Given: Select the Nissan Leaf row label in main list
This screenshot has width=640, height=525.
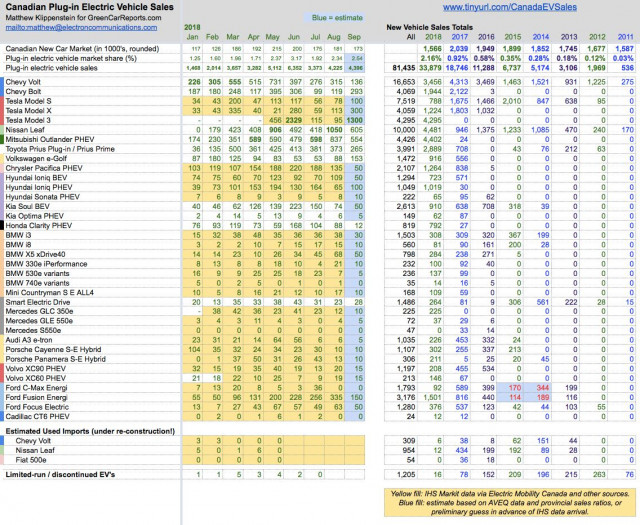Looking at the screenshot, I should pyautogui.click(x=24, y=130).
